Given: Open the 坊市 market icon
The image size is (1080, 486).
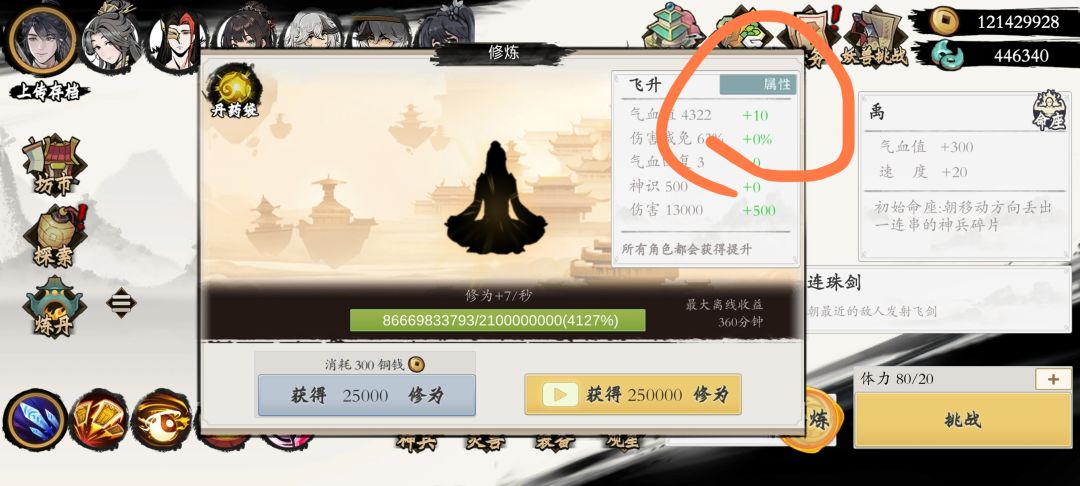Looking at the screenshot, I should tap(54, 164).
